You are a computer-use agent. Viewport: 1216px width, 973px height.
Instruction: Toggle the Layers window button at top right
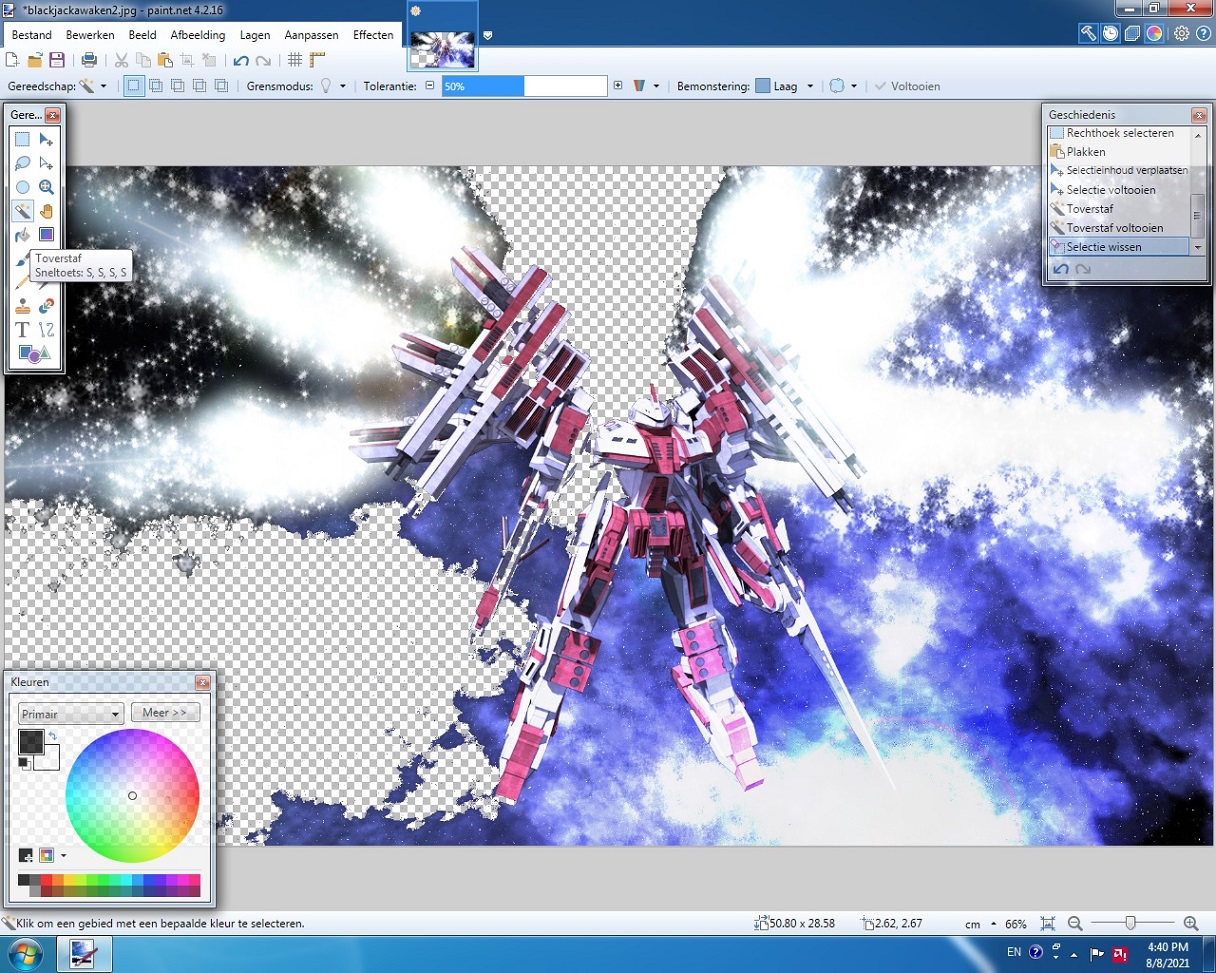tap(1132, 33)
